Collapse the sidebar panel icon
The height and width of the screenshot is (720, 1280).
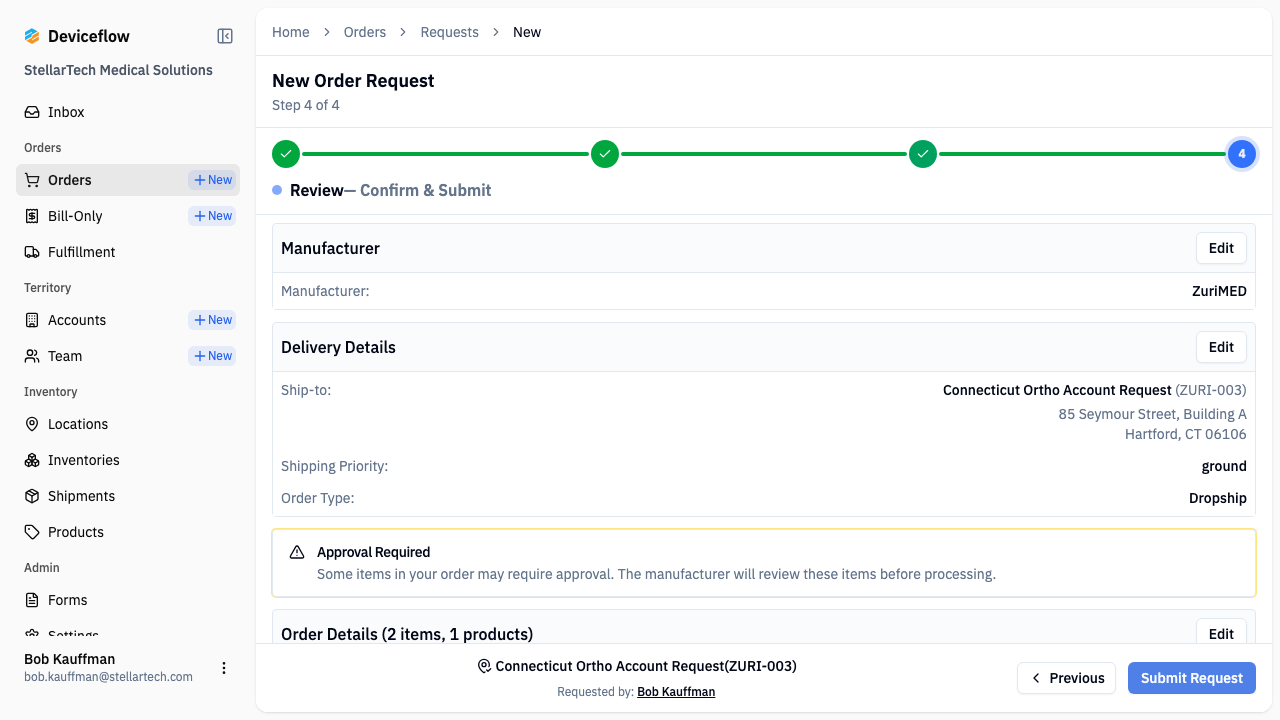click(x=225, y=36)
